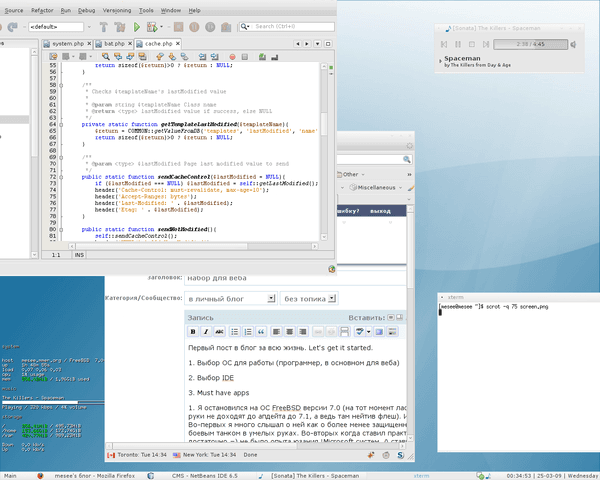Click the Stop Macro Recording icon

(x=245, y=57)
